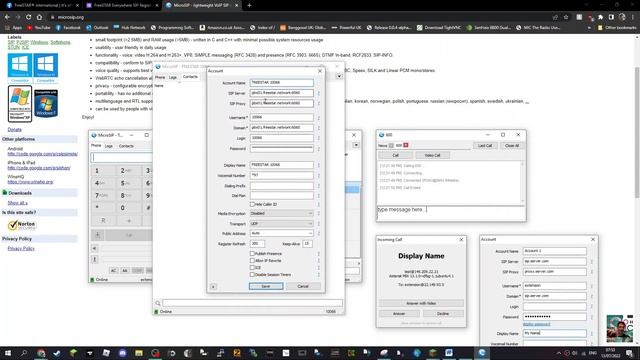The height and width of the screenshot is (360, 640).
Task: Open the Media Encryption dropdown
Action: click(x=281, y=213)
